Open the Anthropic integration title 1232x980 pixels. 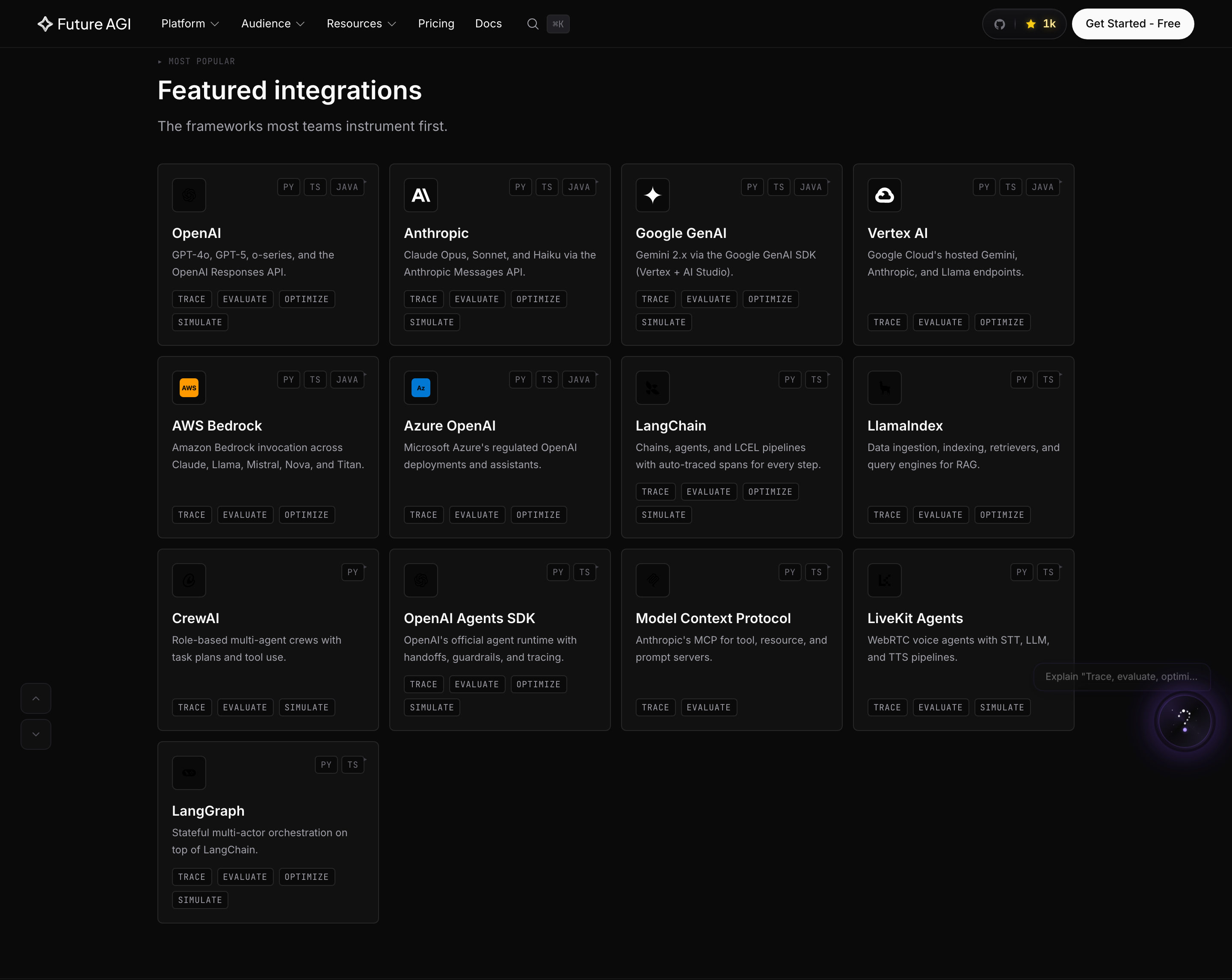point(436,233)
